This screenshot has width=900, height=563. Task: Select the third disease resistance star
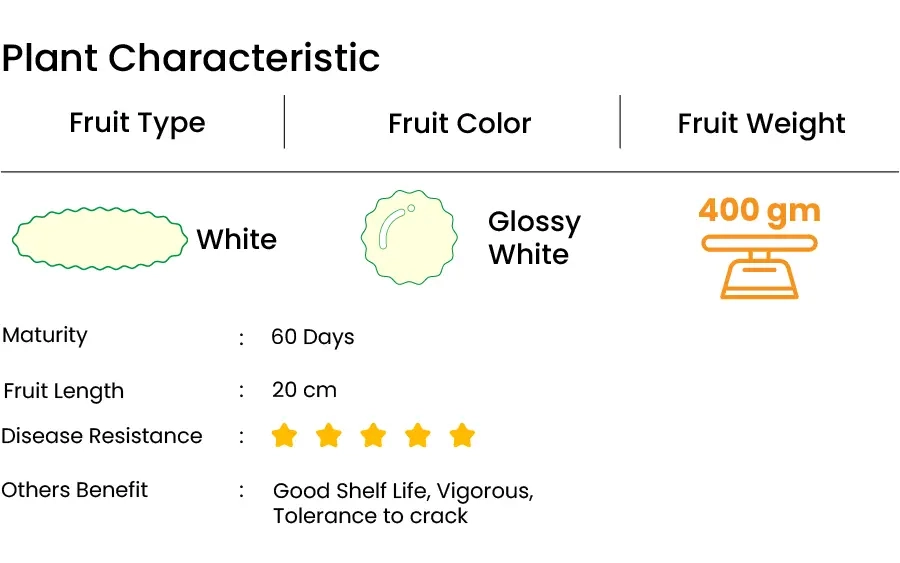373,436
